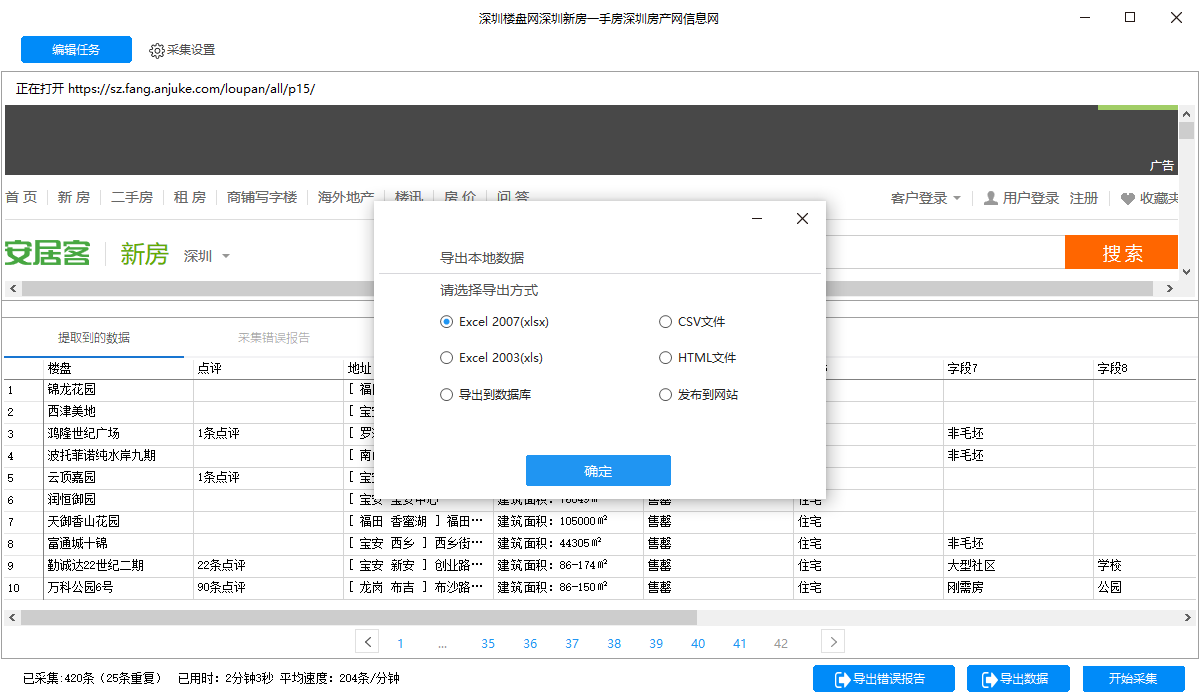Click 开始采集 button
This screenshot has height=700, width=1200.
point(1133,679)
